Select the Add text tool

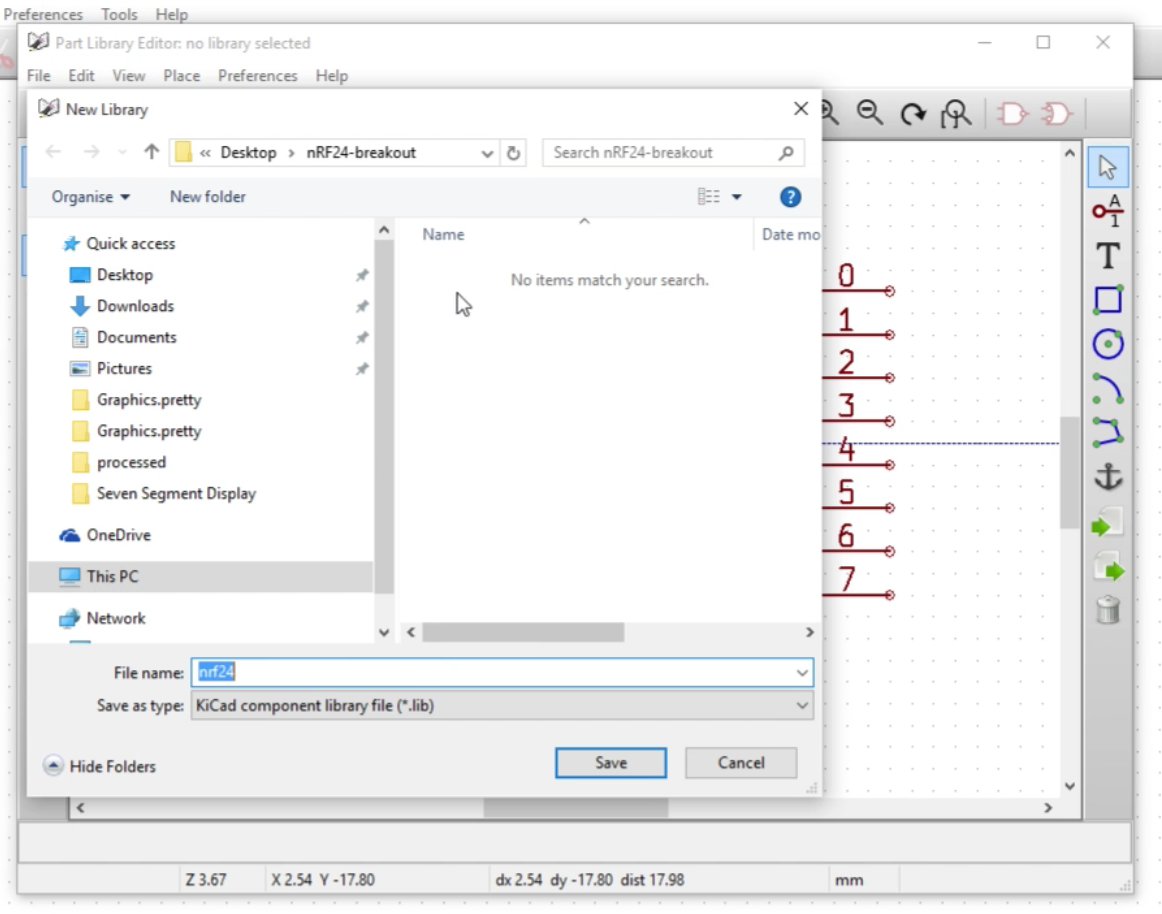tap(1108, 256)
